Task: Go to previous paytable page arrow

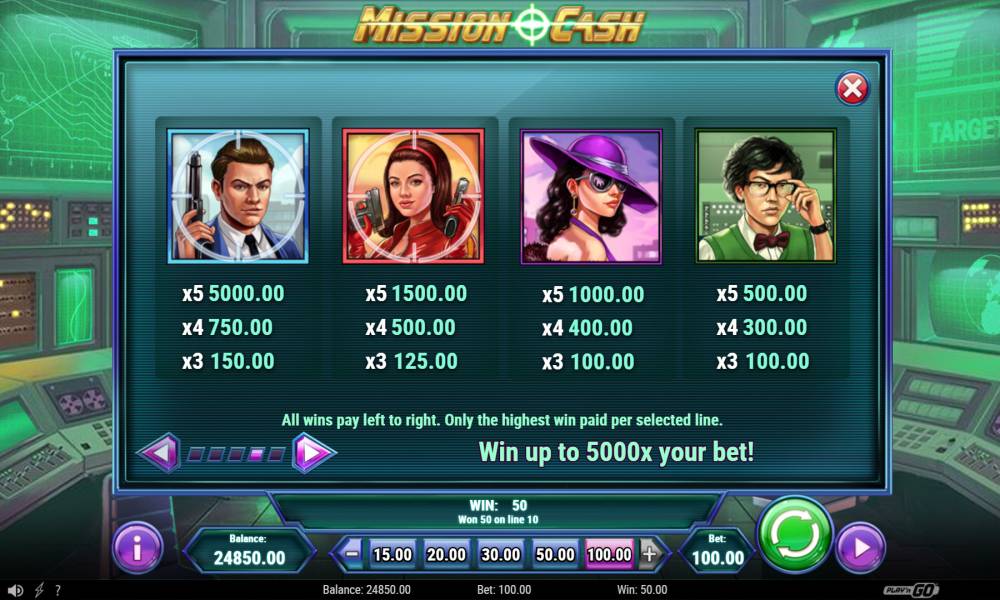Action: point(160,453)
